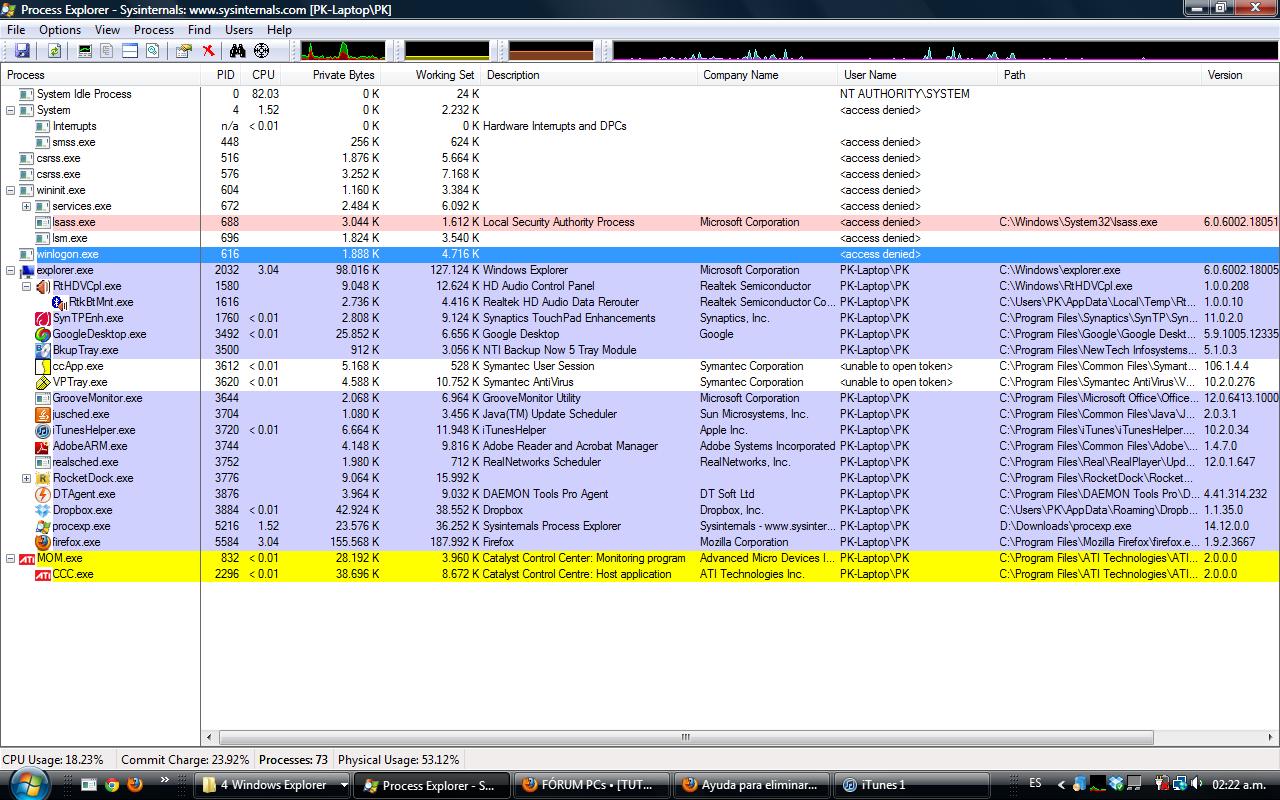Expand the RocketDock.exe tree node
Screen dimensions: 1280x800
[x=27, y=478]
